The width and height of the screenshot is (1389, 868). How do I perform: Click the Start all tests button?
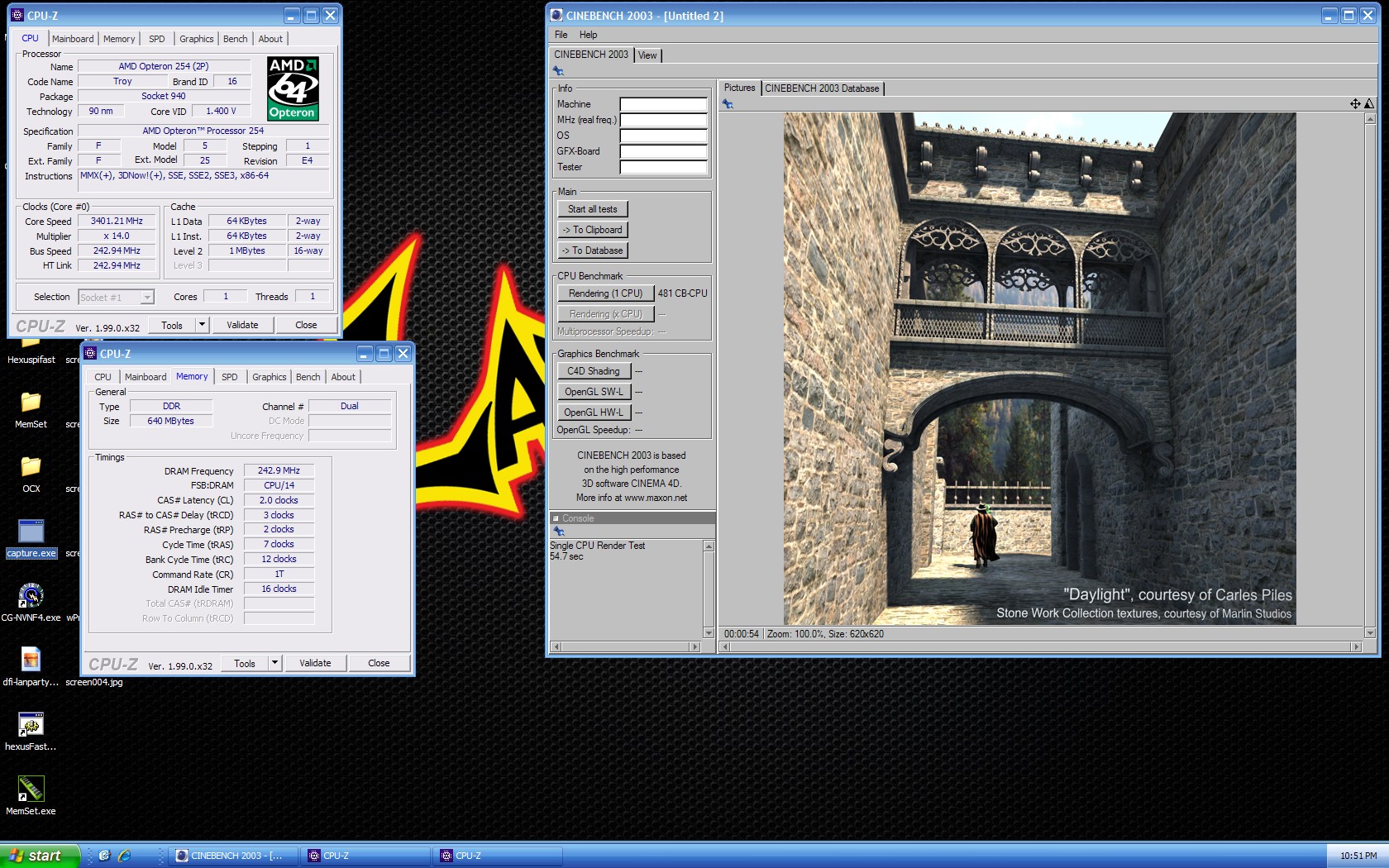click(593, 209)
